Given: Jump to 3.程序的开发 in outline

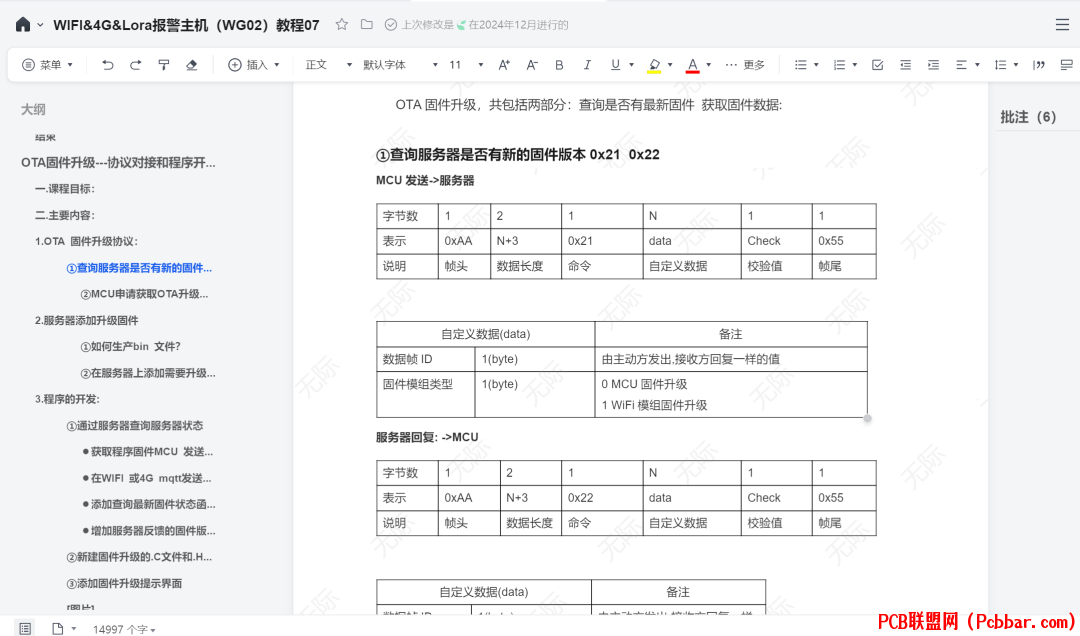Looking at the screenshot, I should [x=67, y=399].
